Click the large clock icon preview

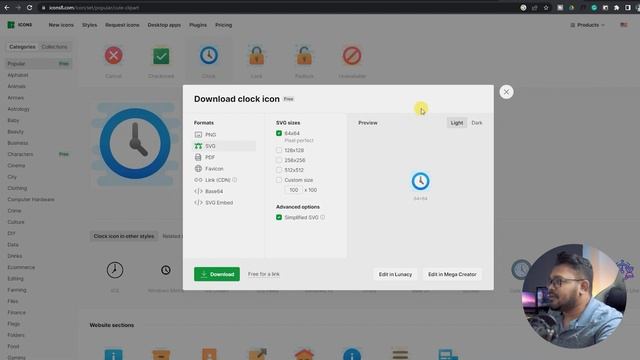[x=135, y=143]
